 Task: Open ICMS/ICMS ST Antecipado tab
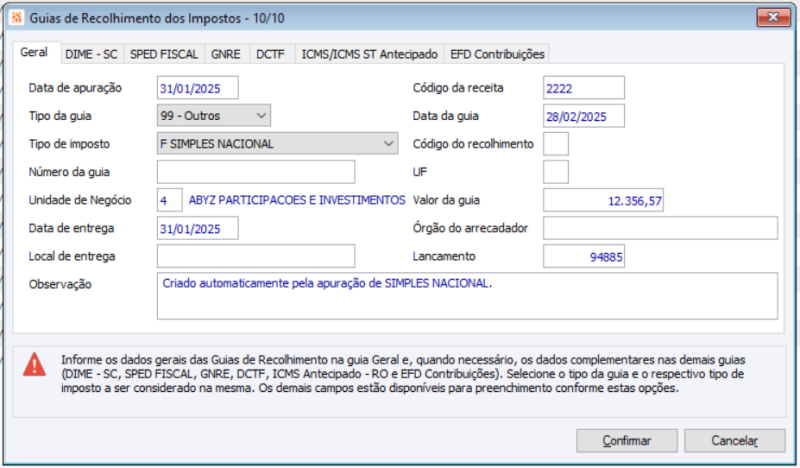point(369,54)
